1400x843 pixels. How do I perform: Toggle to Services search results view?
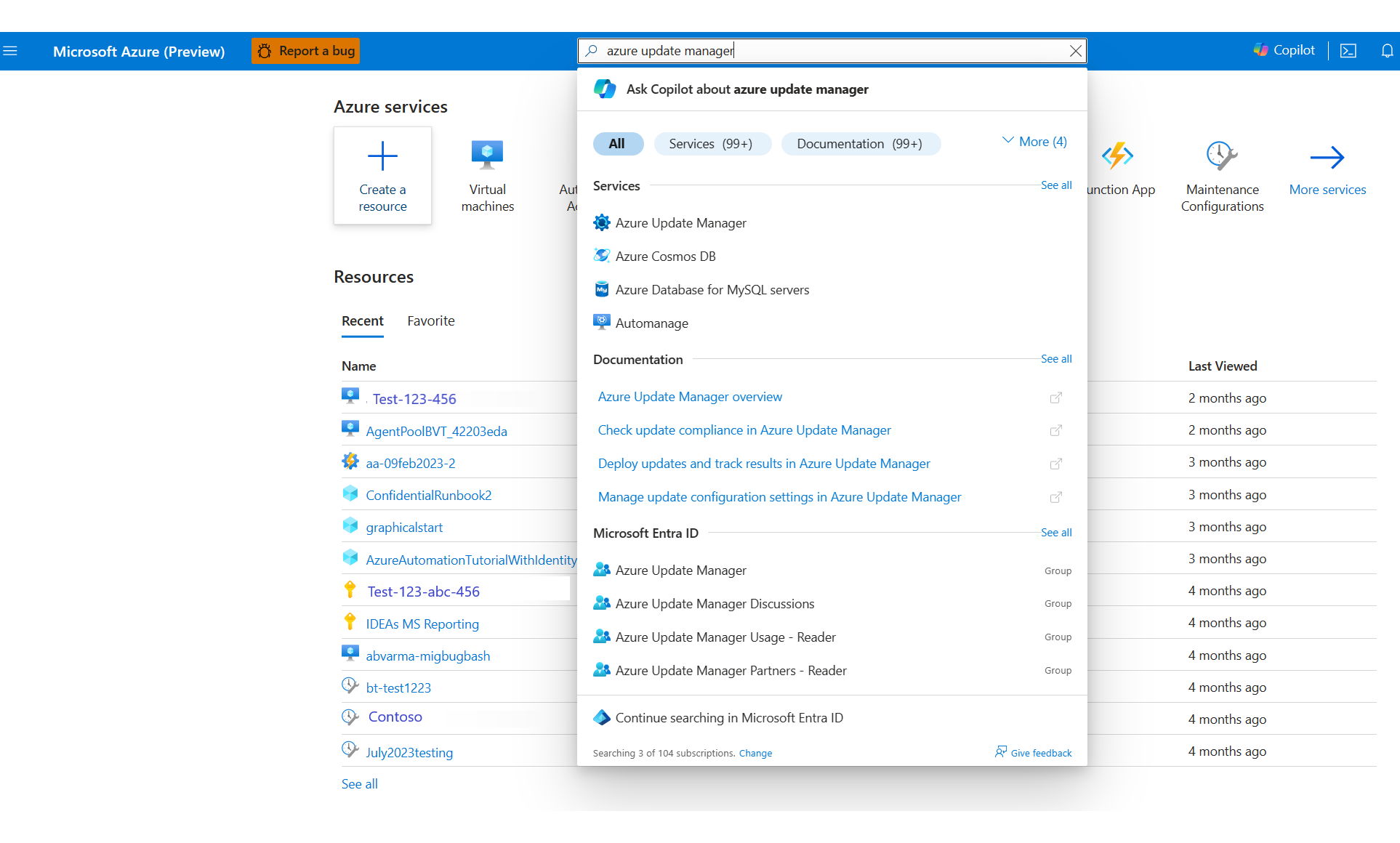pos(711,143)
